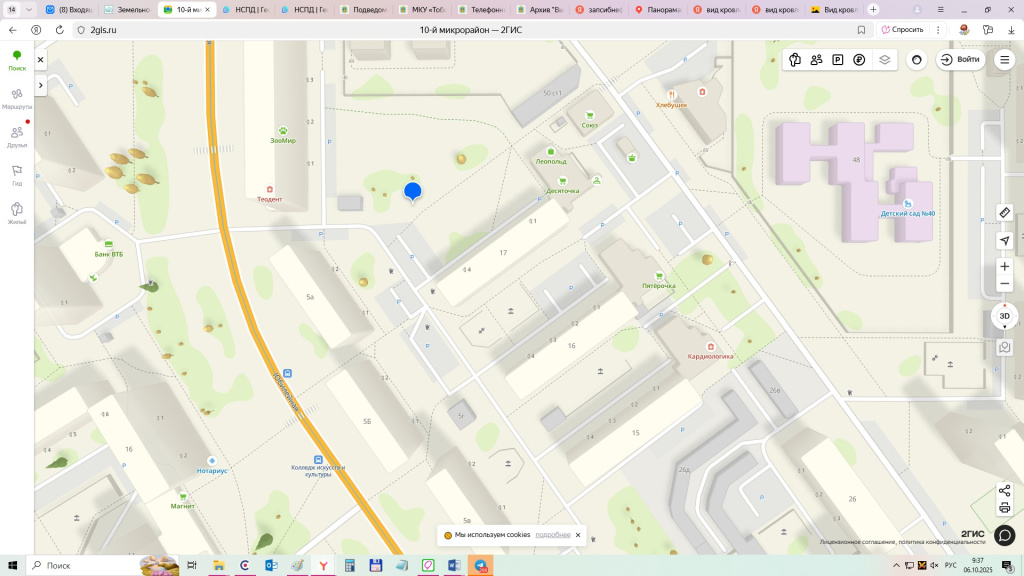This screenshot has height=576, width=1024.
Task: Click the share map icon
Action: coord(1005,491)
